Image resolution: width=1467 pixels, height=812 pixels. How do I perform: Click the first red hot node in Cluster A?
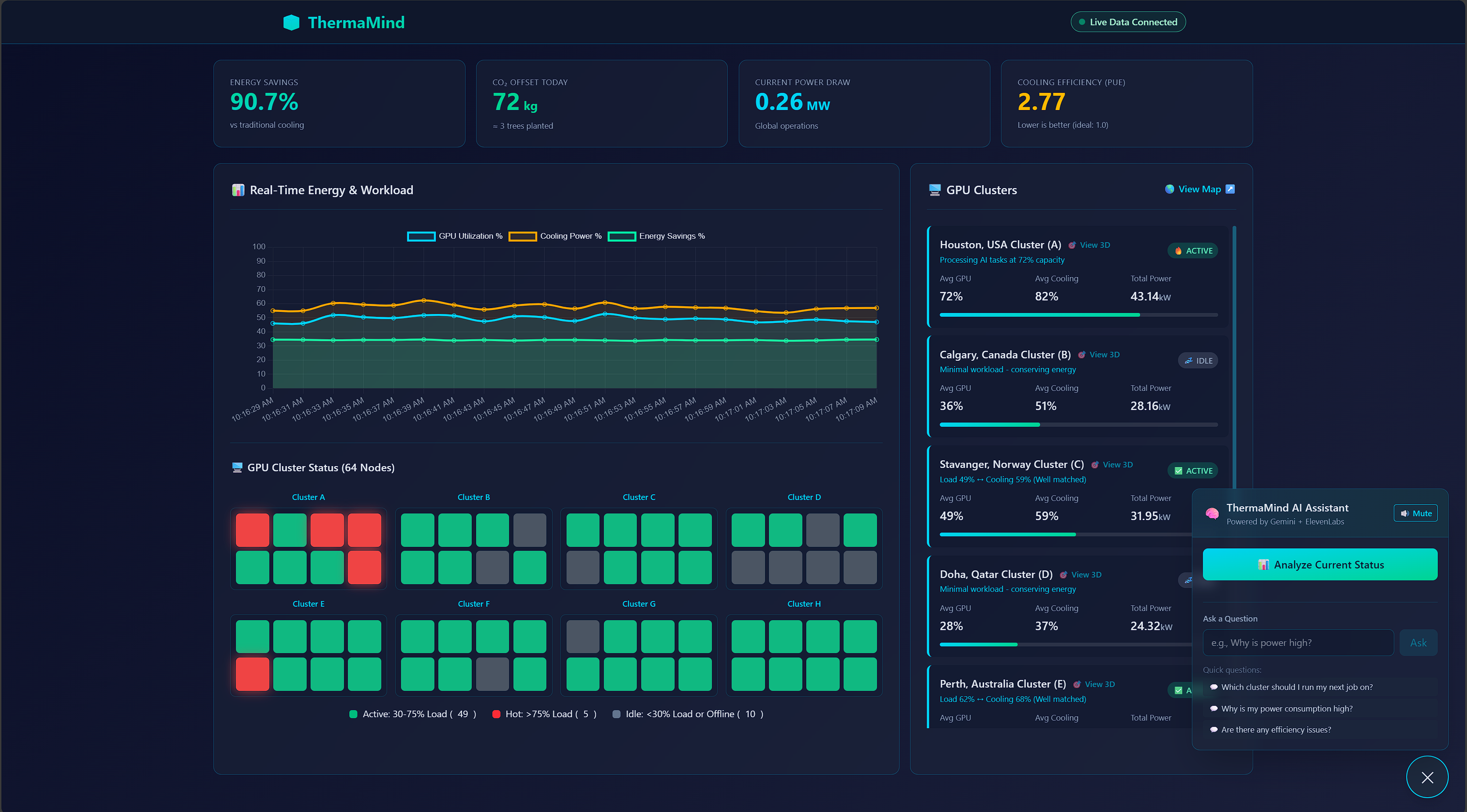[x=252, y=530]
